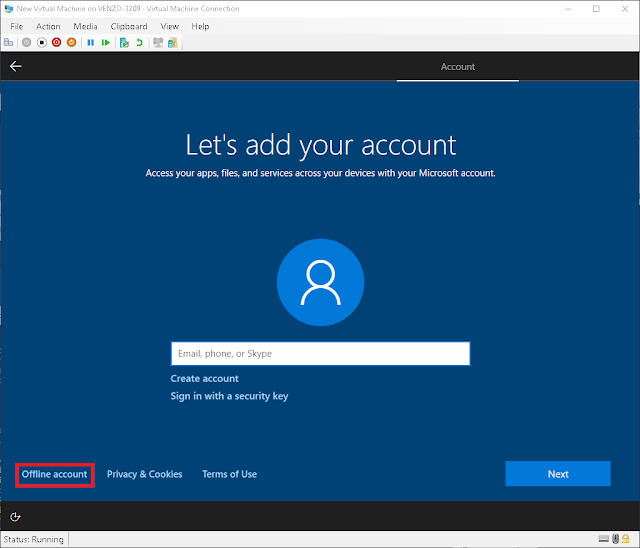Choose Offline account
Viewport: 640px width, 548px height.
click(x=54, y=474)
